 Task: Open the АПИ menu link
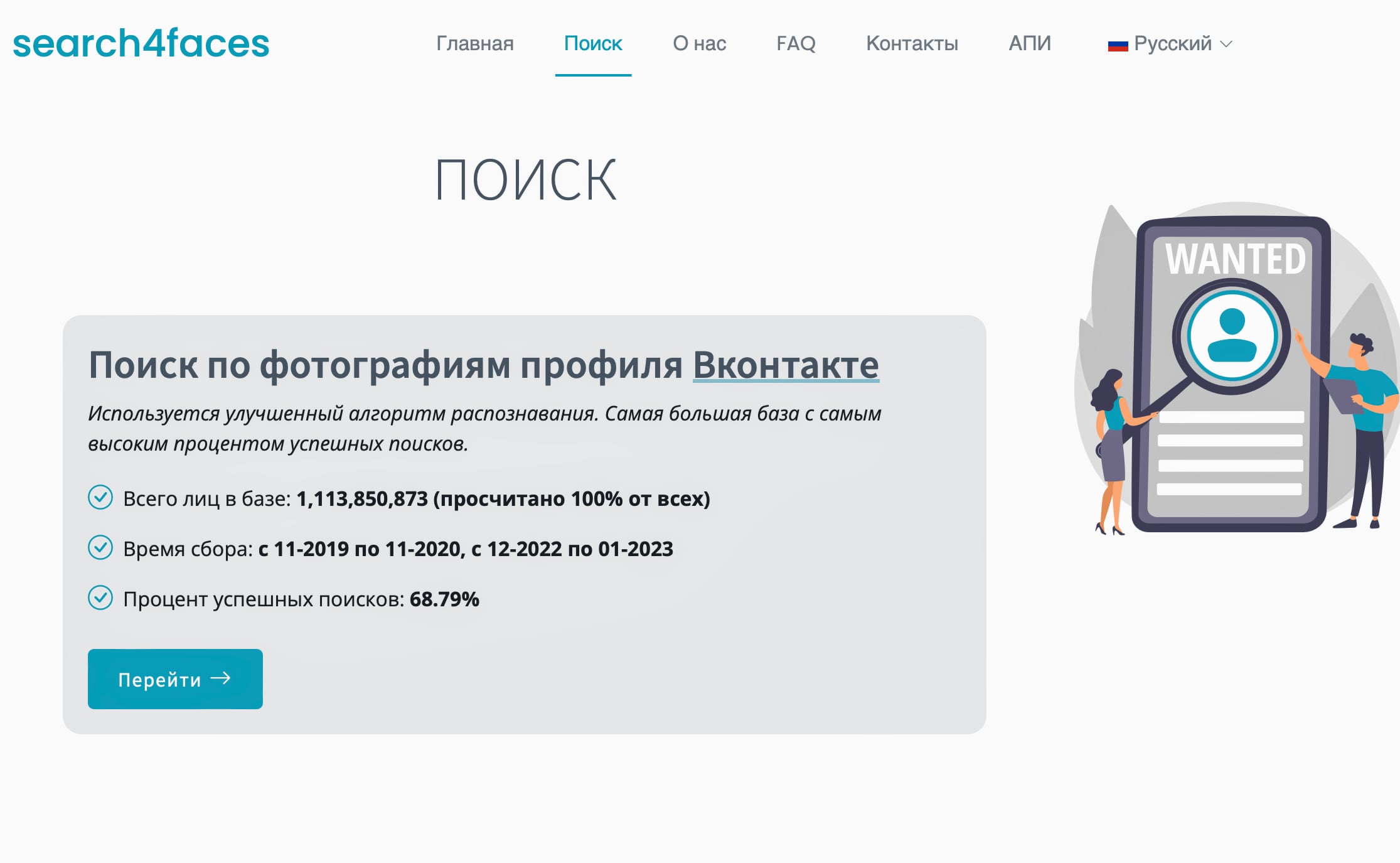coord(1029,43)
